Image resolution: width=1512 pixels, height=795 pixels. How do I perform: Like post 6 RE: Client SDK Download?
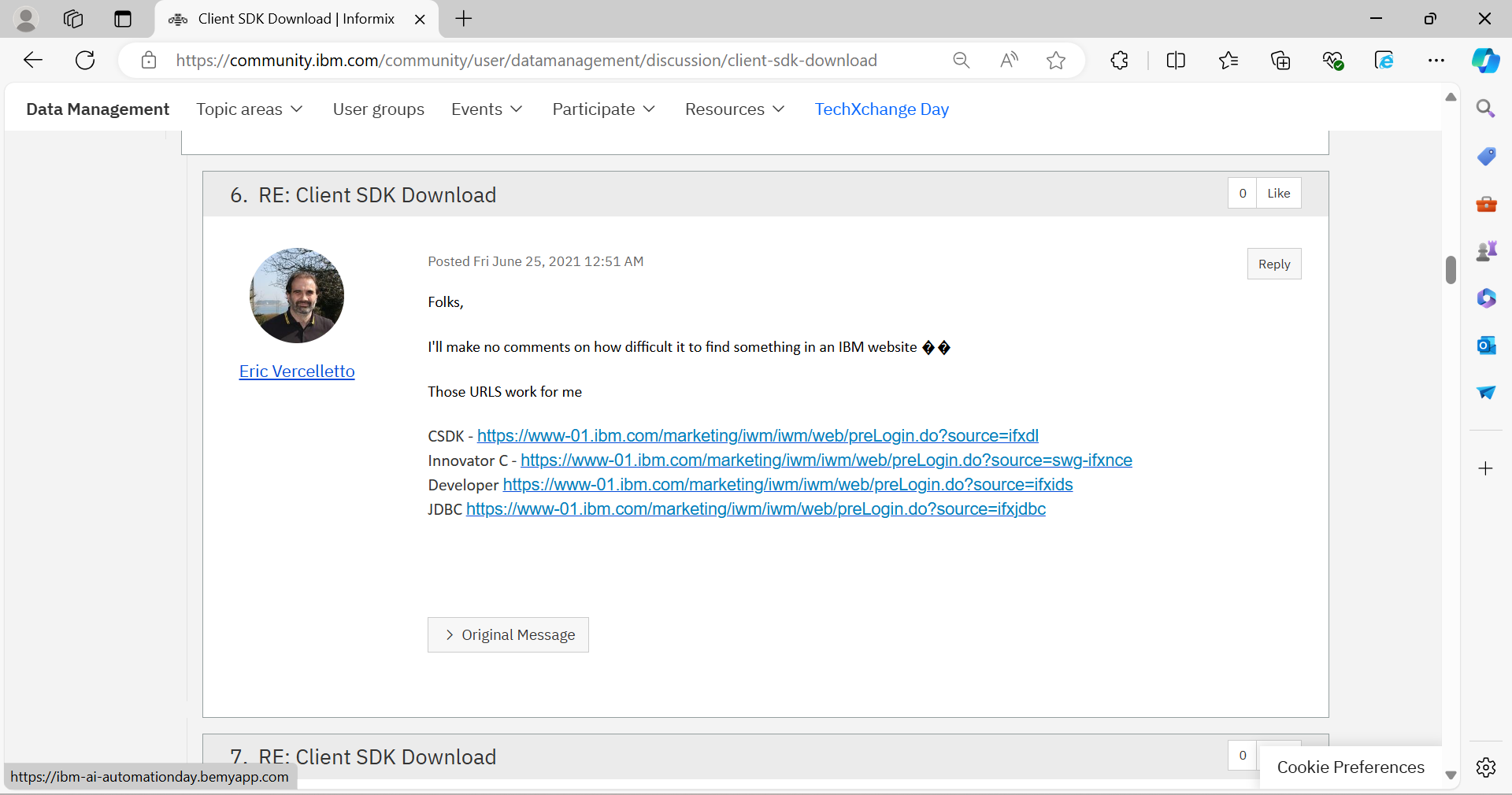[x=1278, y=194]
